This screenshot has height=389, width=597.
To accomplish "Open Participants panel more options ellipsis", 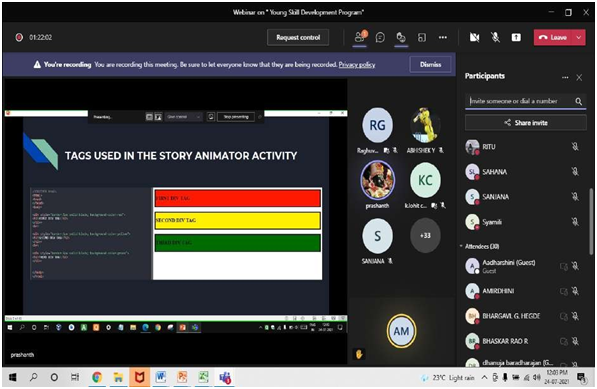I will tap(565, 78).
